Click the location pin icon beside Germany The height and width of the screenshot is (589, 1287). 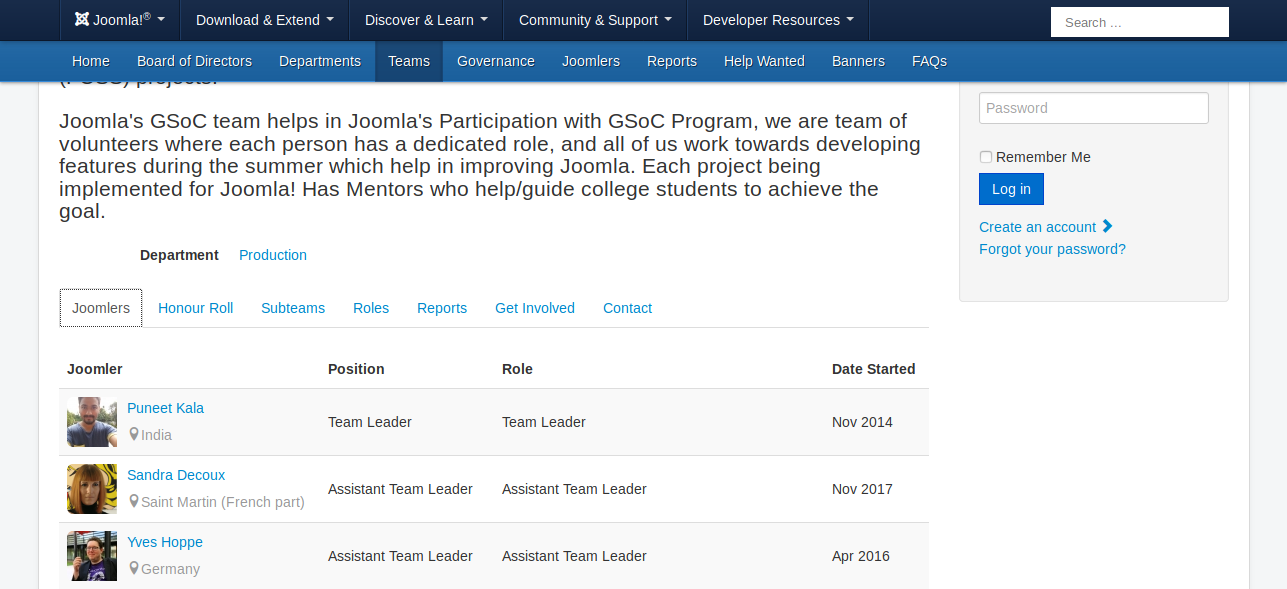pyautogui.click(x=134, y=569)
